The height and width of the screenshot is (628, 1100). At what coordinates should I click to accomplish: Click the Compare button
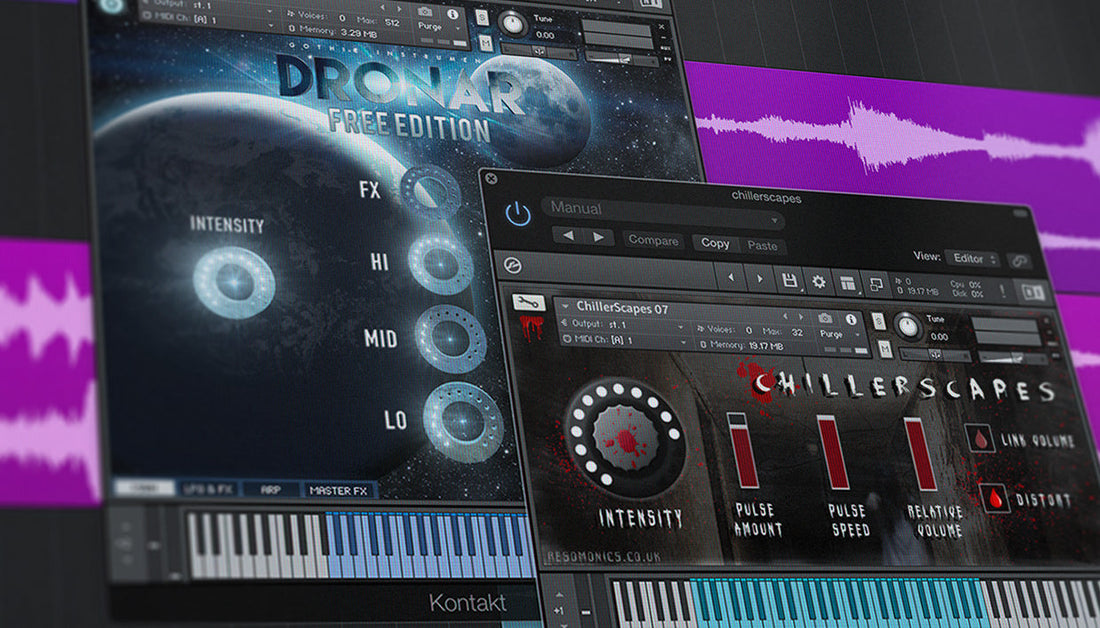pos(653,241)
